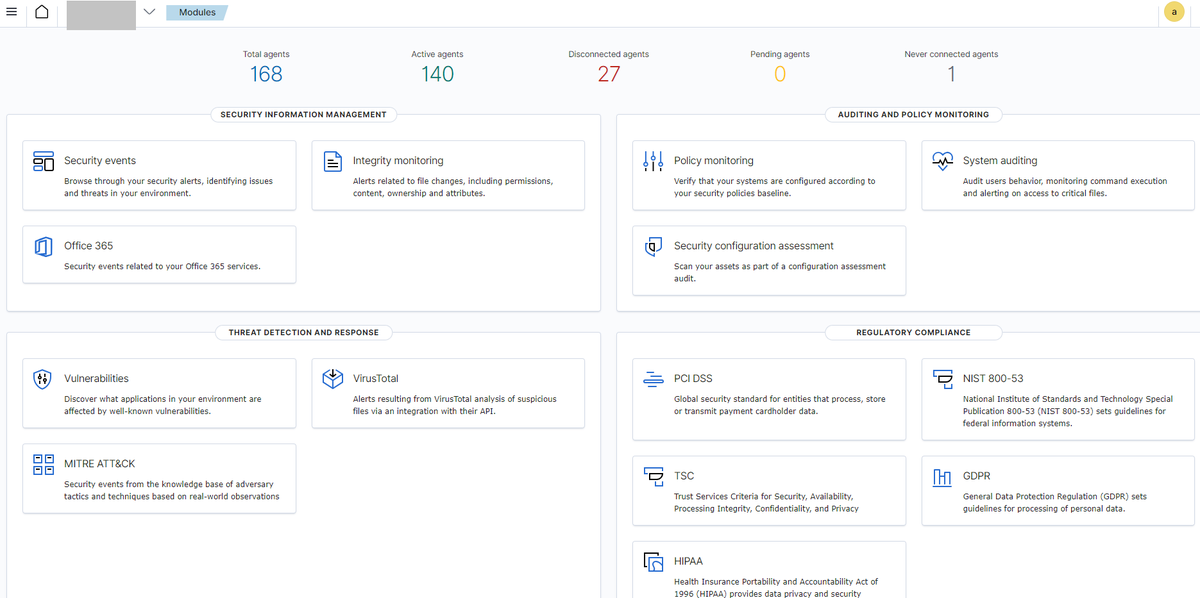Click the PCI DSS icon
This screenshot has height=598, width=1200.
pos(653,379)
